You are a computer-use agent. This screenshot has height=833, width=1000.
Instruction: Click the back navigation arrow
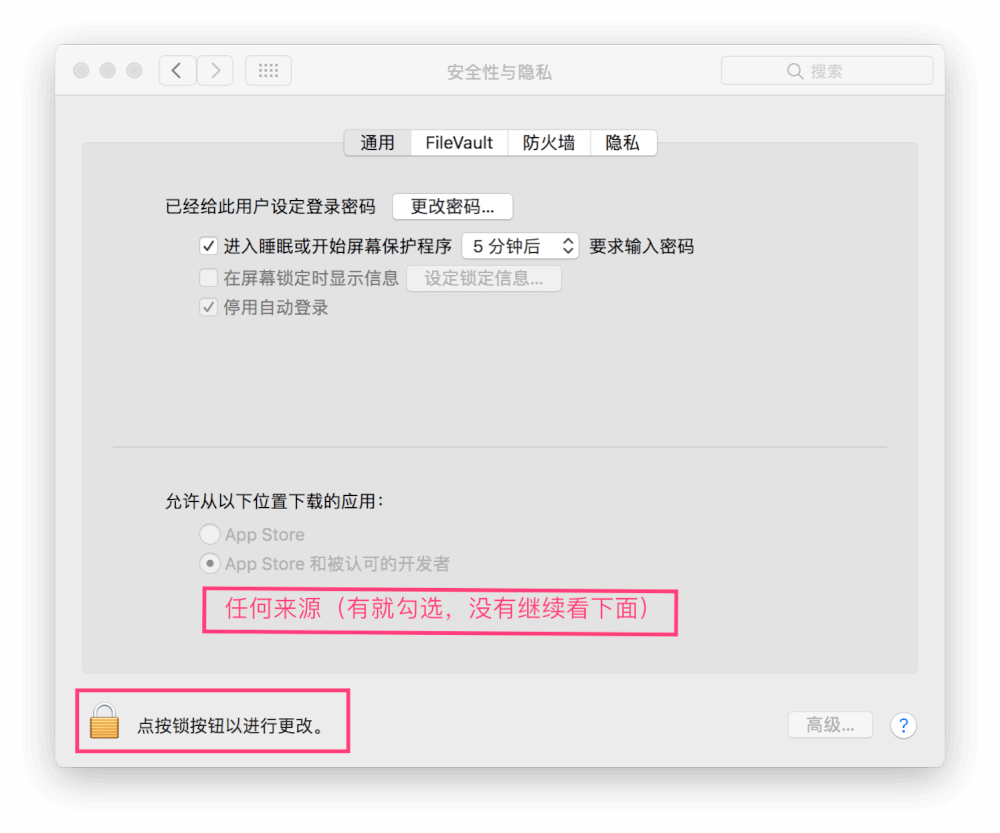click(177, 70)
